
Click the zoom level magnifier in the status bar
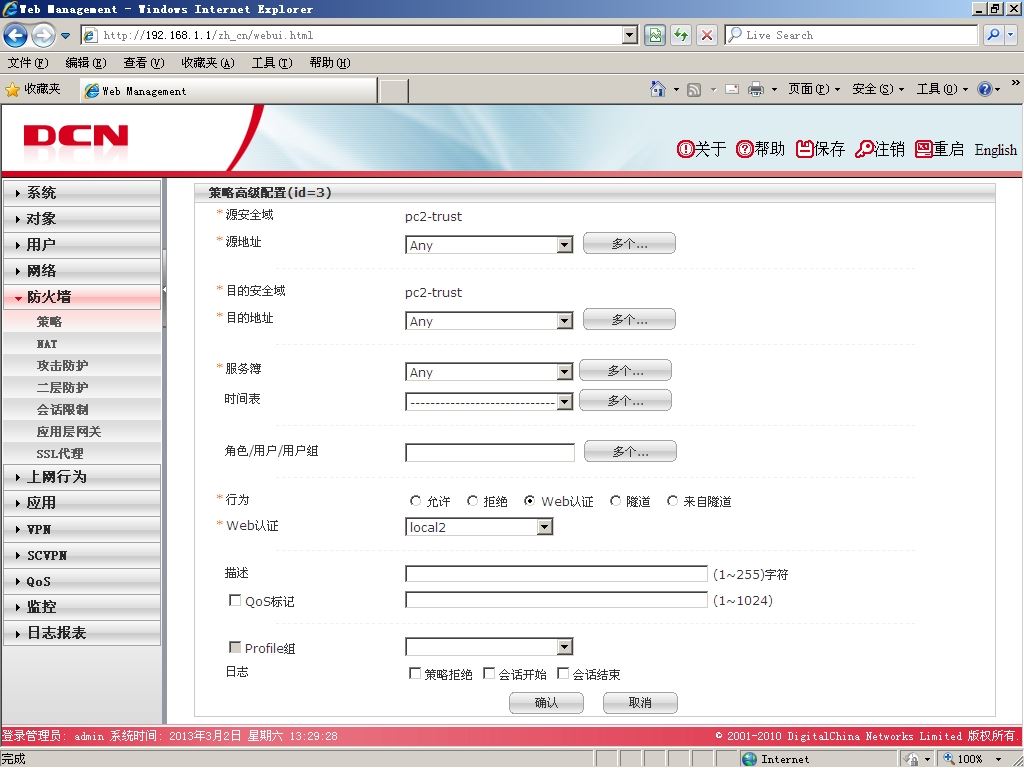point(949,758)
